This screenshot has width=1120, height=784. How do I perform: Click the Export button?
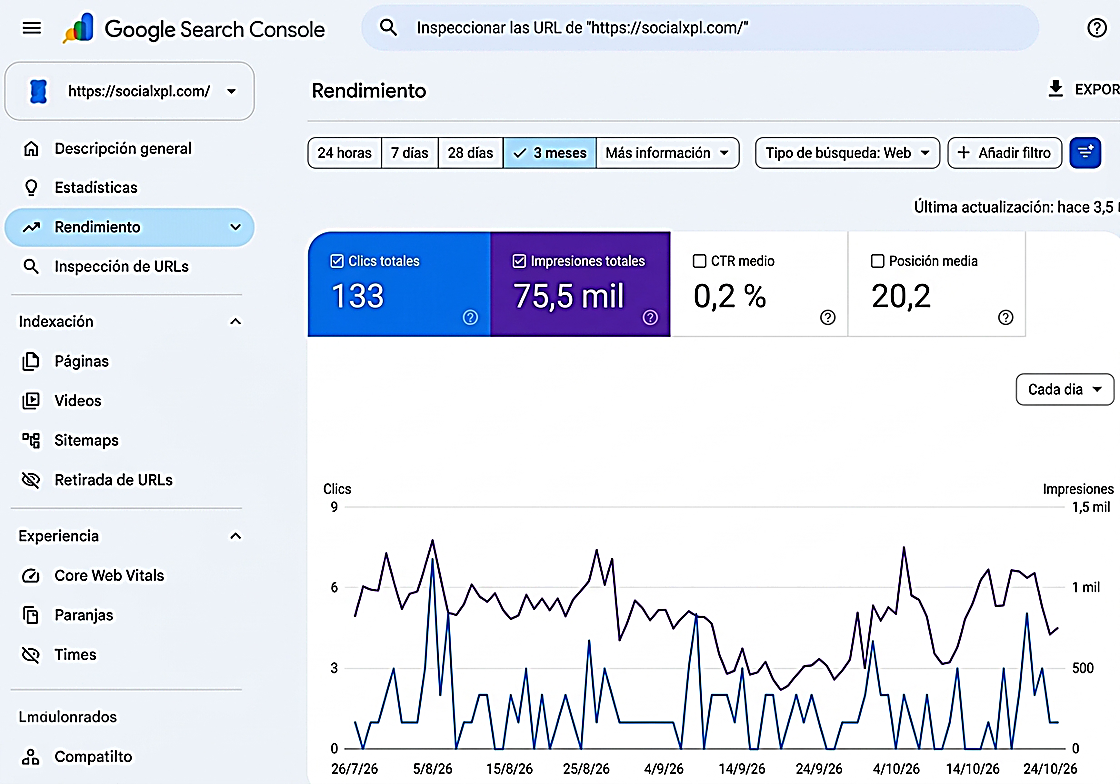pyautogui.click(x=1083, y=89)
